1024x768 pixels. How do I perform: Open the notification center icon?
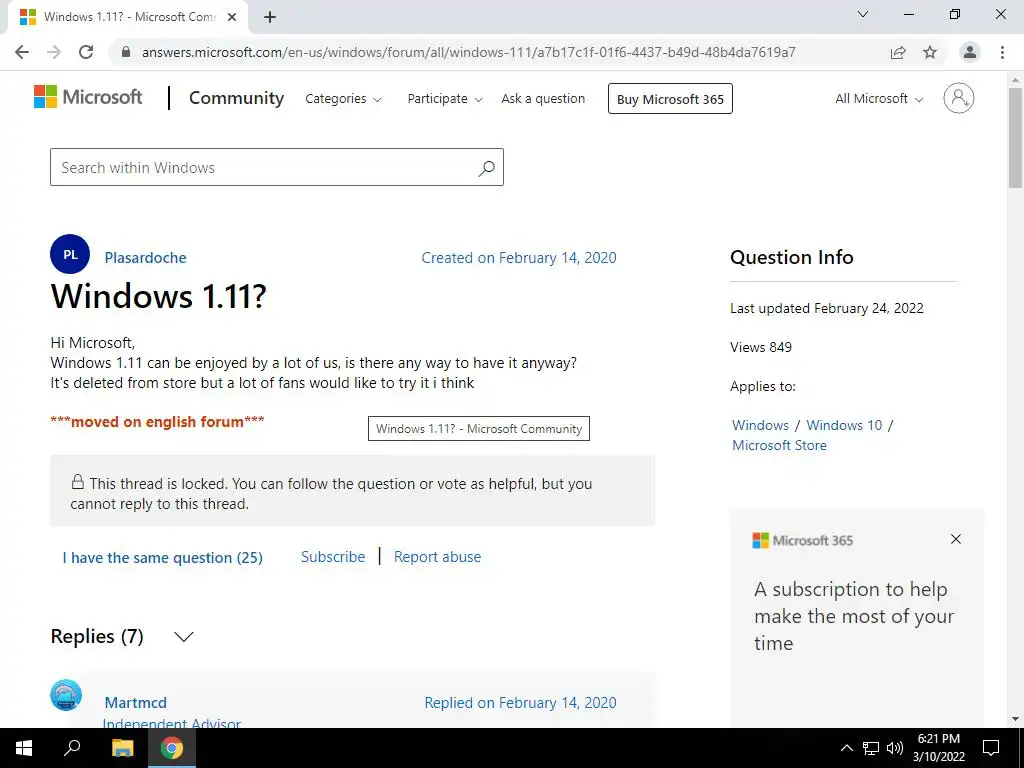(x=991, y=748)
